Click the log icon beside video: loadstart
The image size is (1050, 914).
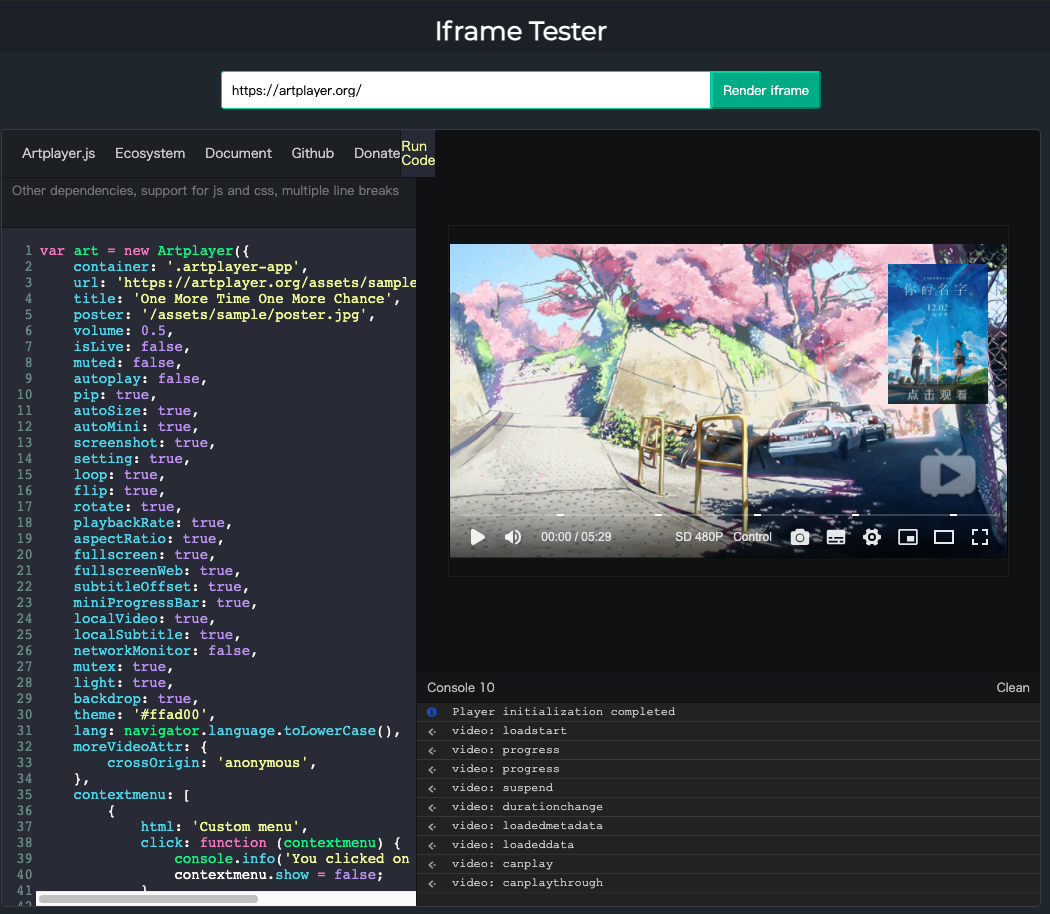click(x=431, y=730)
